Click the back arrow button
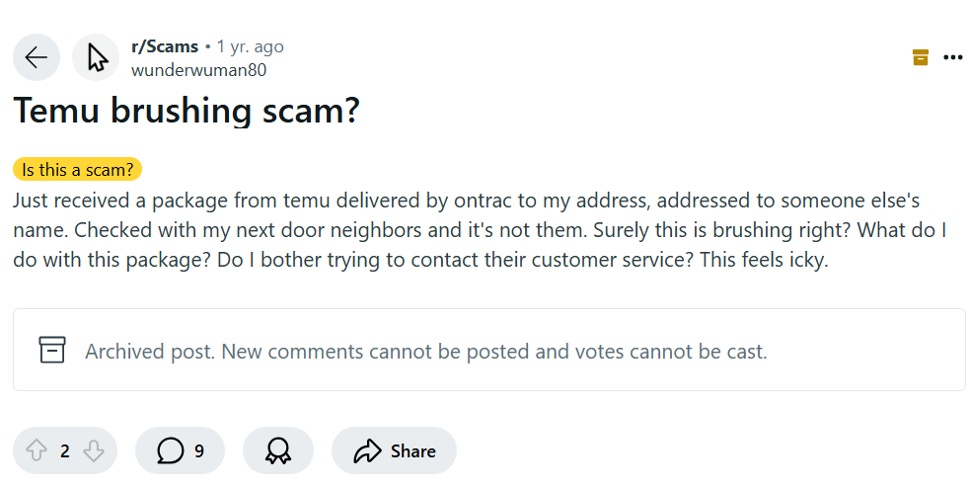This screenshot has width=970, height=486. click(36, 57)
